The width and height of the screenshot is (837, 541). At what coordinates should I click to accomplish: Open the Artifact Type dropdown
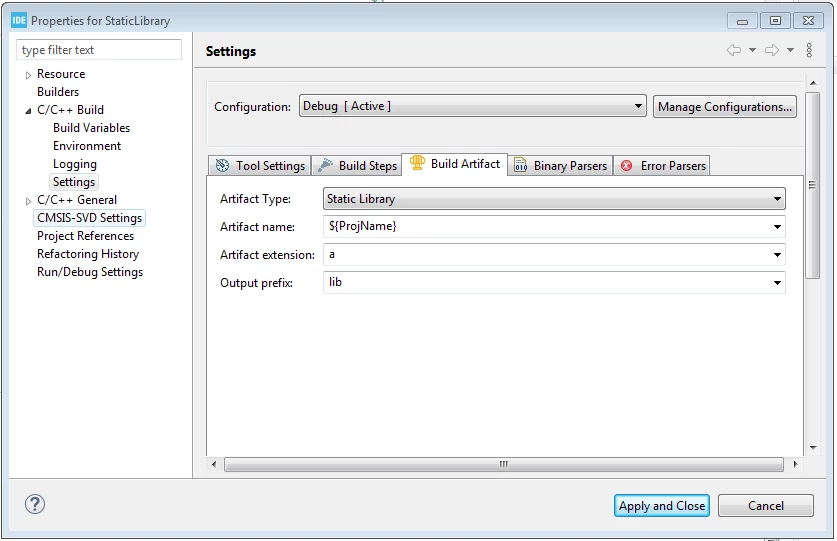pos(554,199)
